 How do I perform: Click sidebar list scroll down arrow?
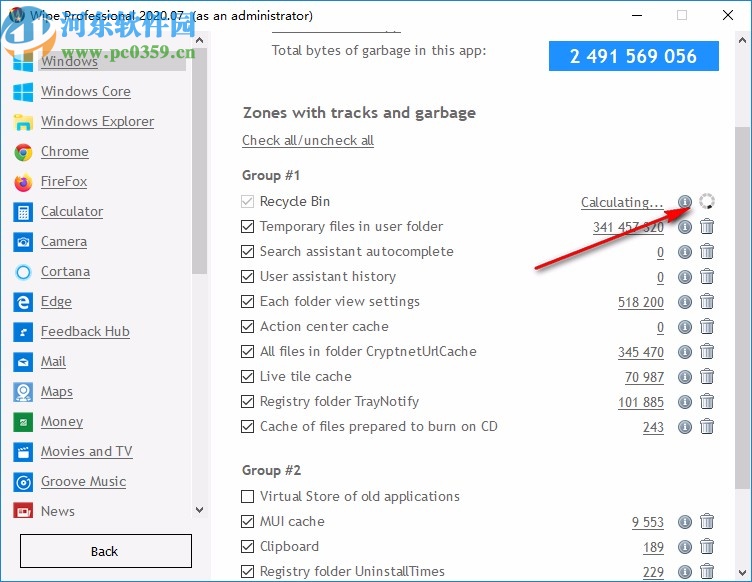coord(200,510)
